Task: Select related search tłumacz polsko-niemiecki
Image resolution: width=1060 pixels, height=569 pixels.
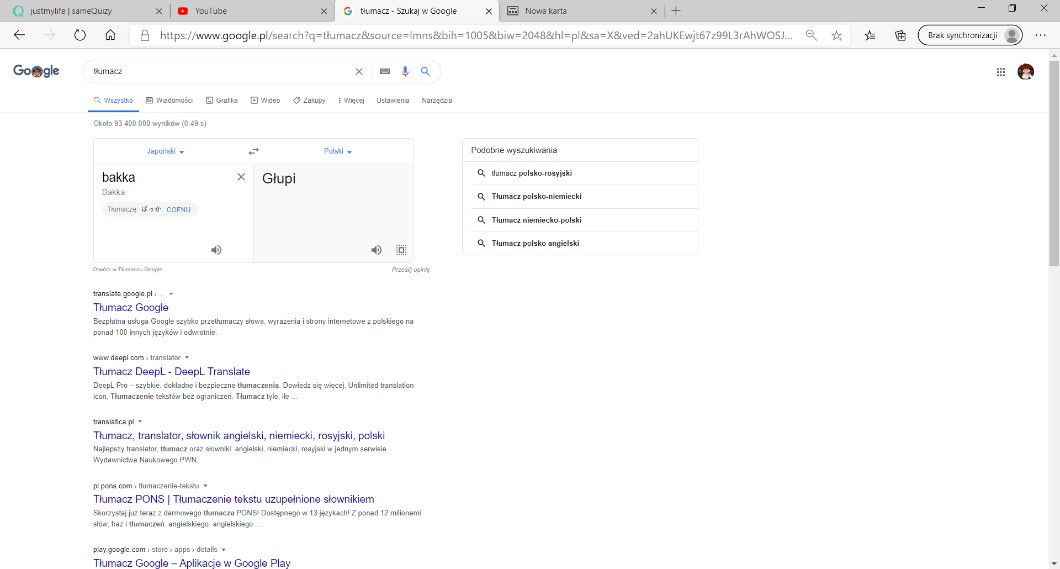Action: pyautogui.click(x=536, y=197)
